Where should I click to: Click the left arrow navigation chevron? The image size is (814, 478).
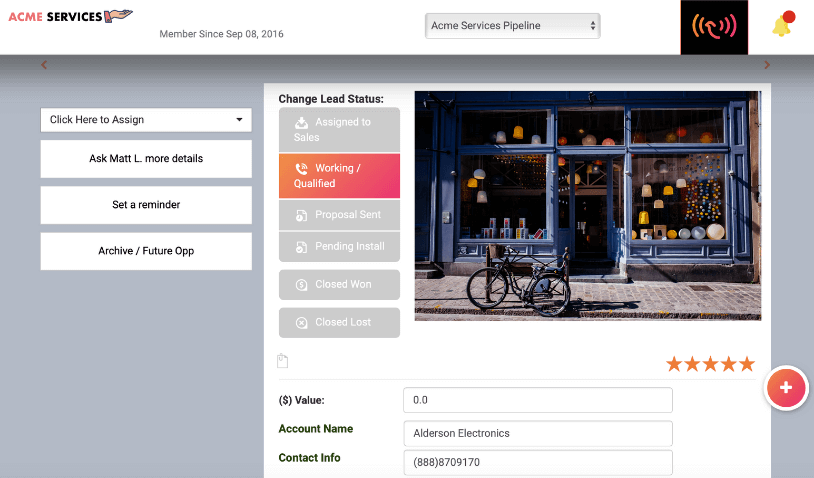tap(44, 65)
